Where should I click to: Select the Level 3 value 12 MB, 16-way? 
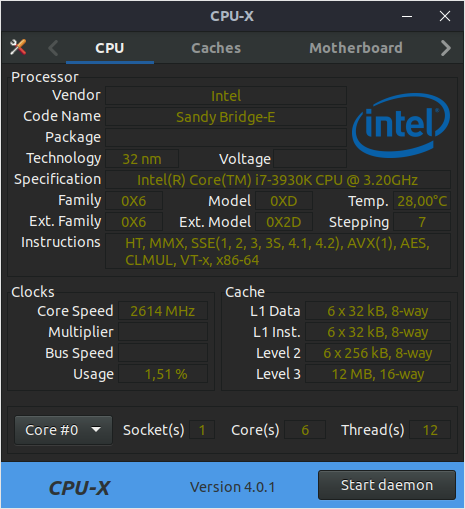378,374
